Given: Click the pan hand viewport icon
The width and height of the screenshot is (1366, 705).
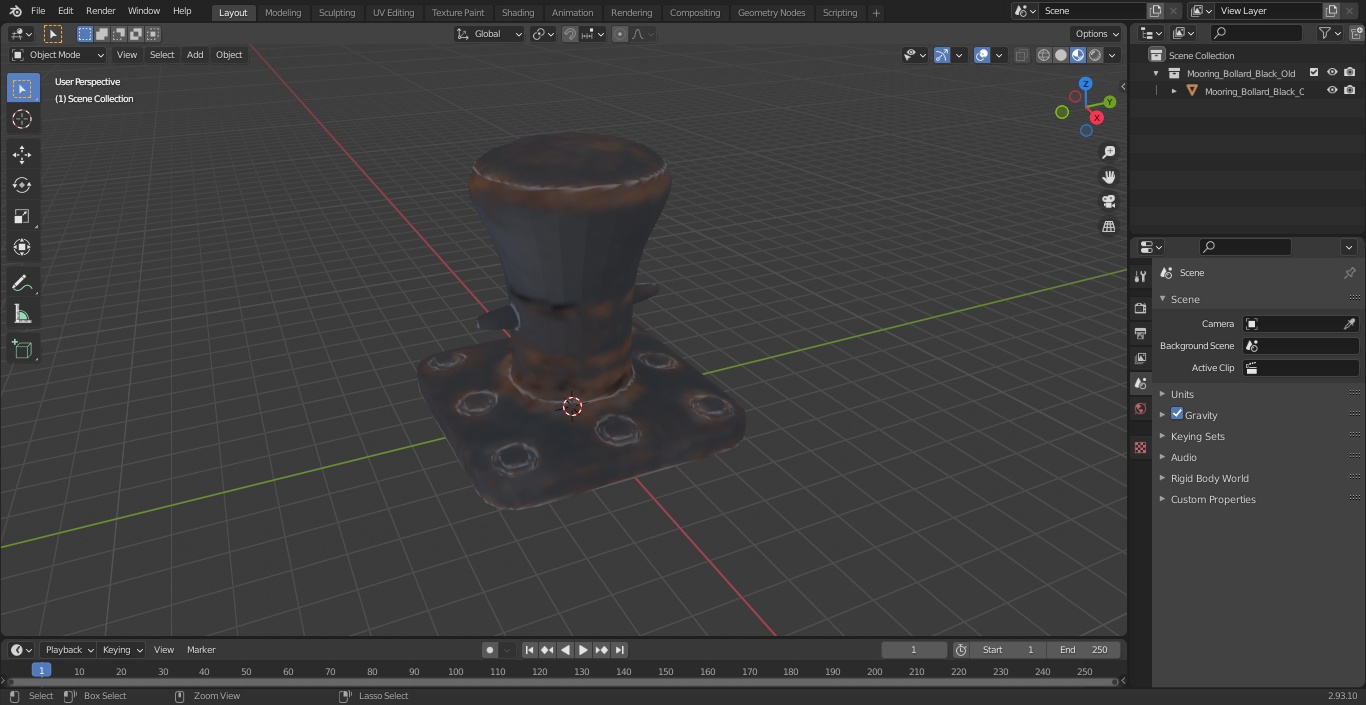Looking at the screenshot, I should [1108, 177].
